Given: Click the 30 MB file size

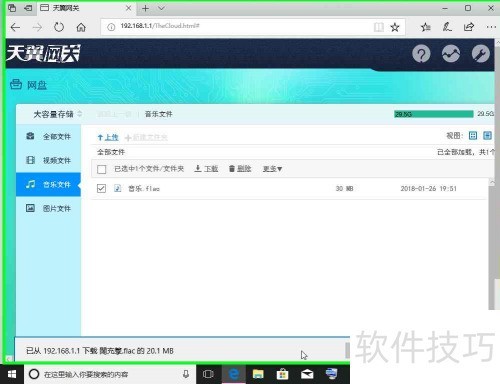Looking at the screenshot, I should pos(344,189).
